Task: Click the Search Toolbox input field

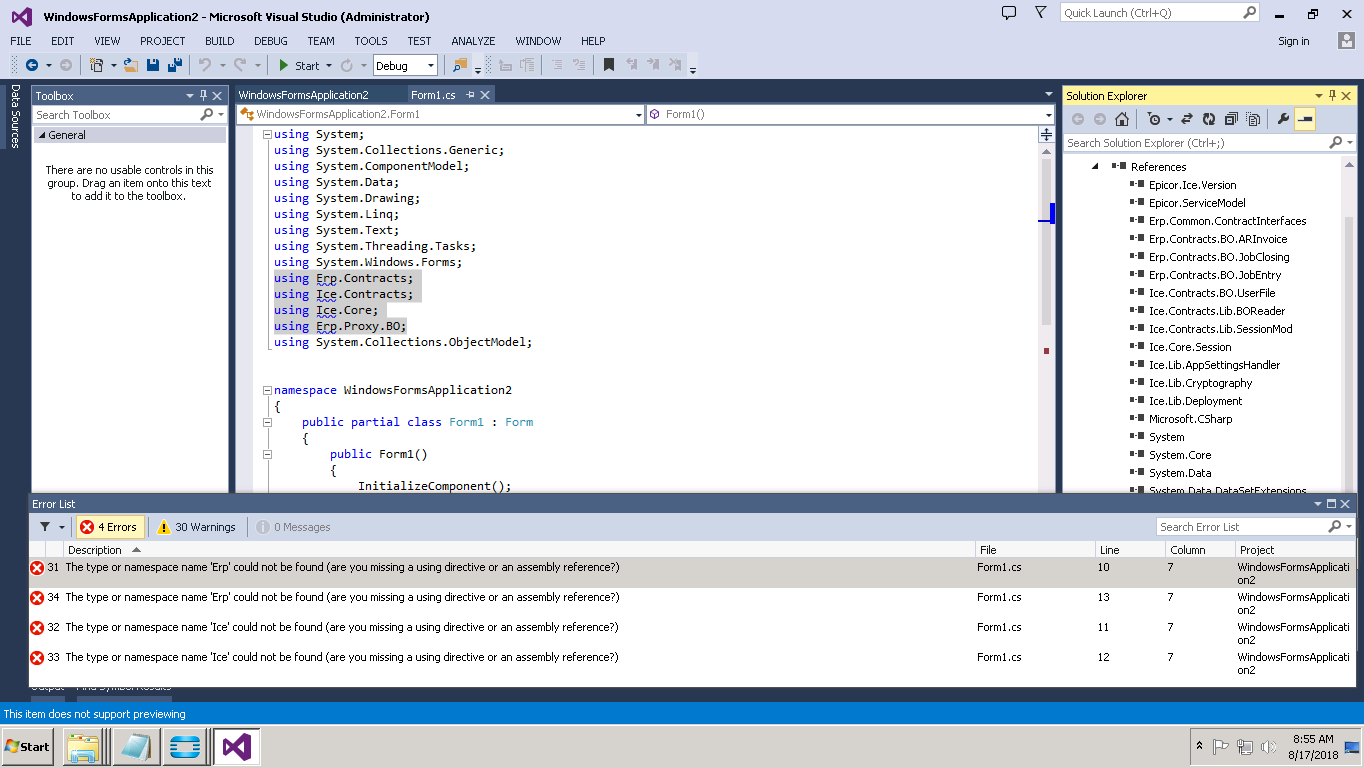Action: 117,115
